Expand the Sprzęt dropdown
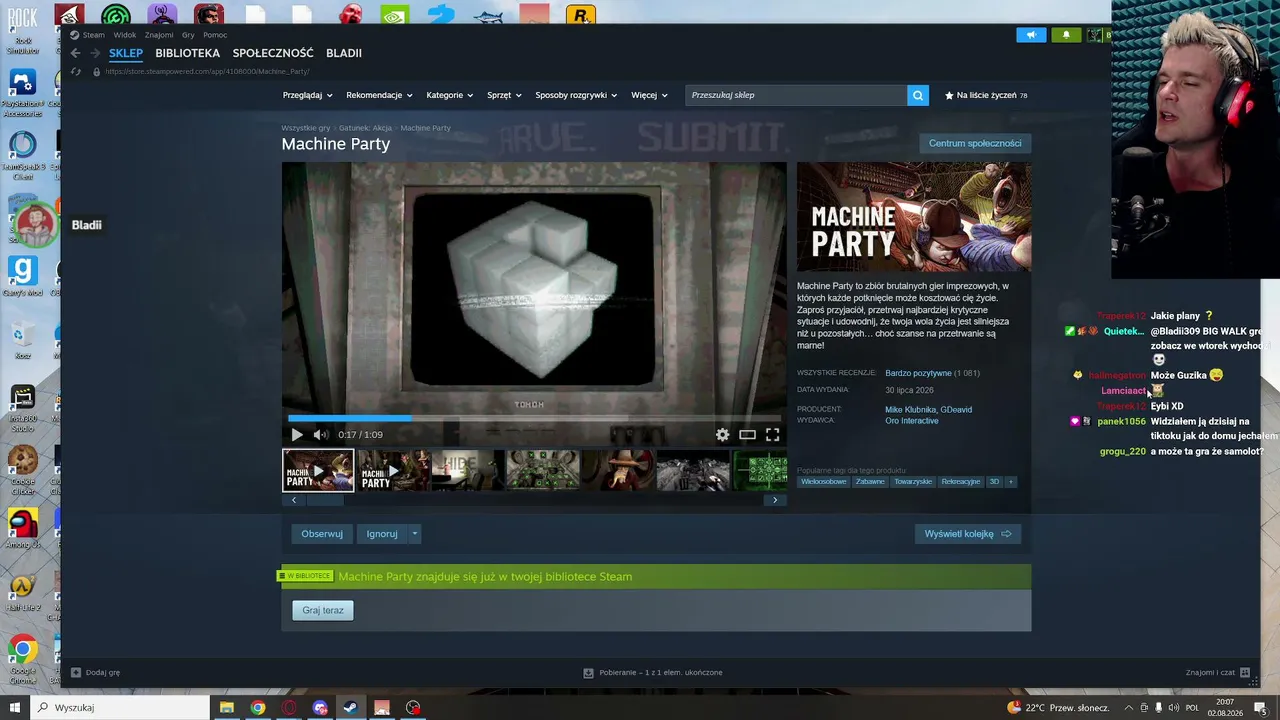The height and width of the screenshot is (720, 1280). coord(504,95)
